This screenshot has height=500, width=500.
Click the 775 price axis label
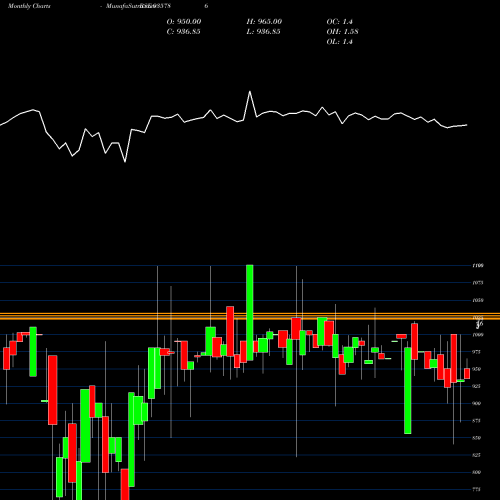[x=477, y=489]
